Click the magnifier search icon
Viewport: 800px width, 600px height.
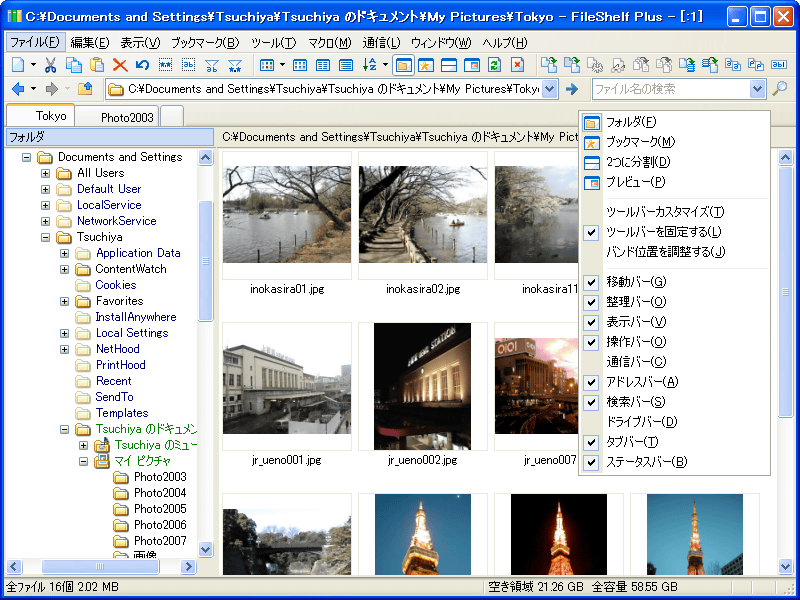click(779, 89)
